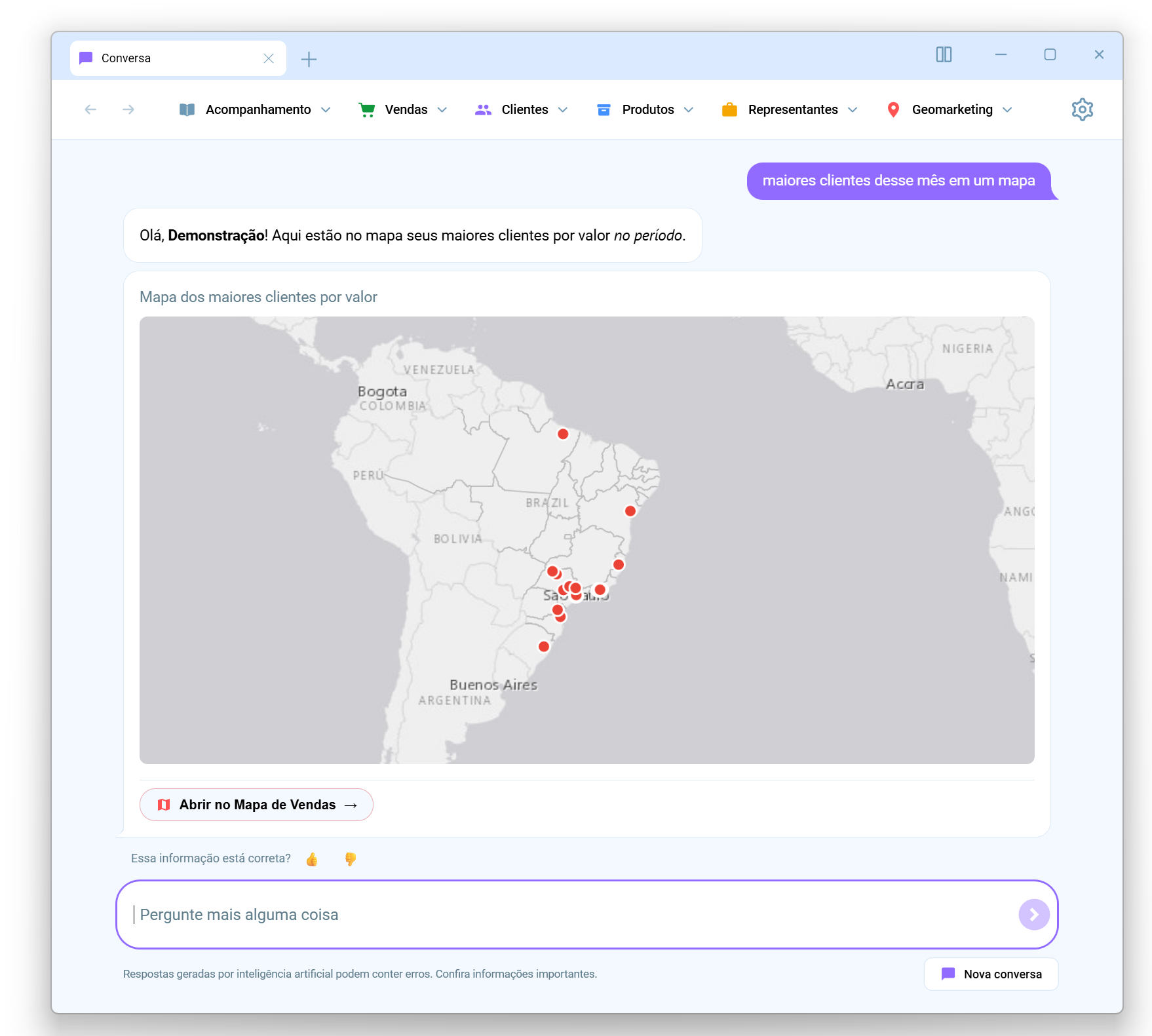
Task: Give thumbs up feedback
Action: [312, 859]
